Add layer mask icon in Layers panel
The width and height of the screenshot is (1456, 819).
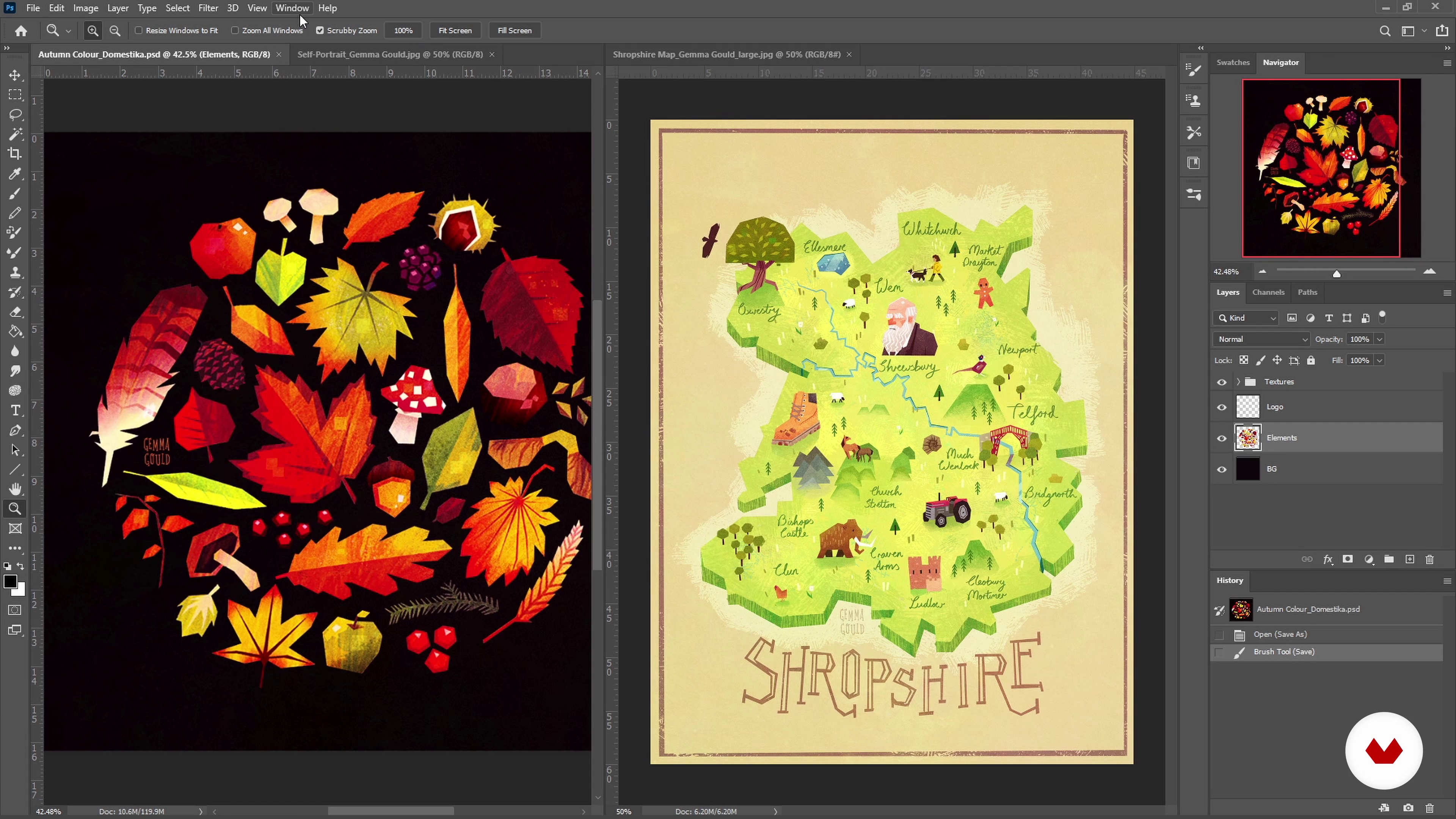1348,560
